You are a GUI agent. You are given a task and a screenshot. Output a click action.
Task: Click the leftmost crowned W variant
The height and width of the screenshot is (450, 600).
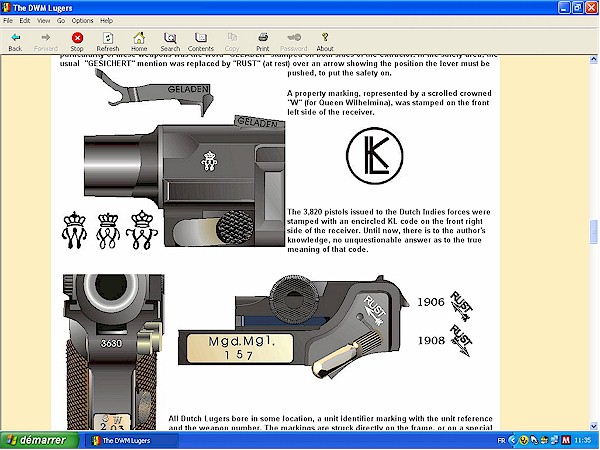pos(74,230)
